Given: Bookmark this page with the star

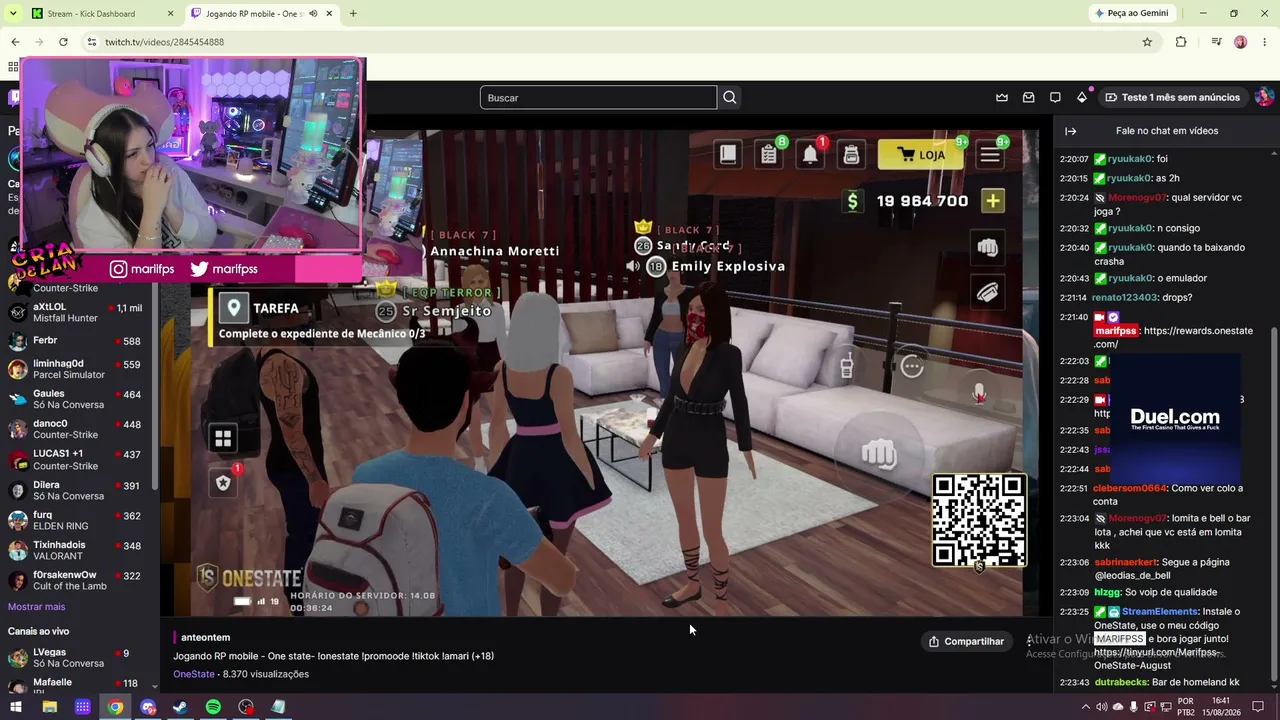Looking at the screenshot, I should 1147,42.
